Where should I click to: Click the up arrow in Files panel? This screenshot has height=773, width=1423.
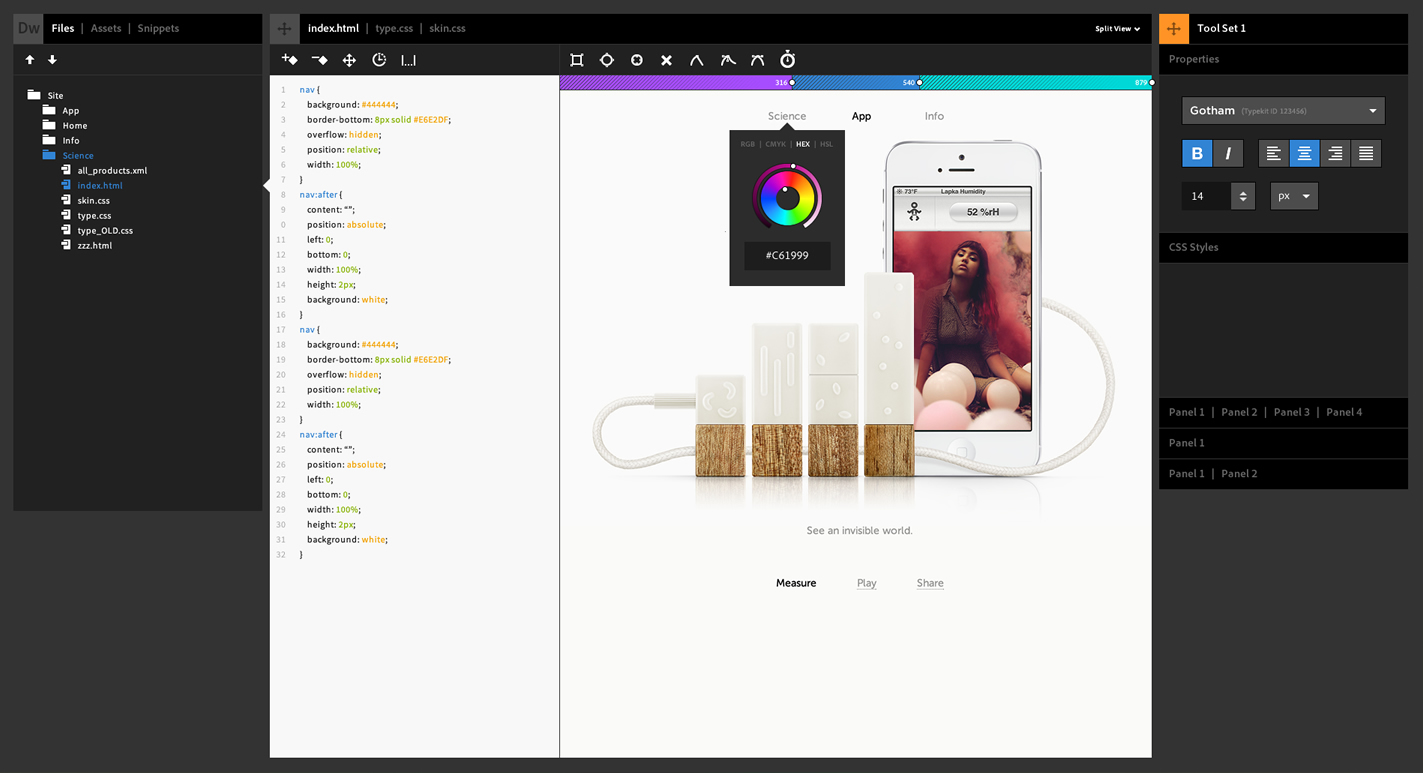(30, 60)
